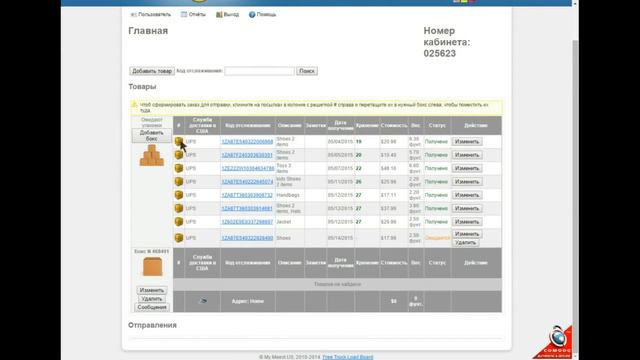Click Изменить for the pending $17.99 Shoes parcel
The height and width of the screenshot is (360, 640).
click(467, 234)
